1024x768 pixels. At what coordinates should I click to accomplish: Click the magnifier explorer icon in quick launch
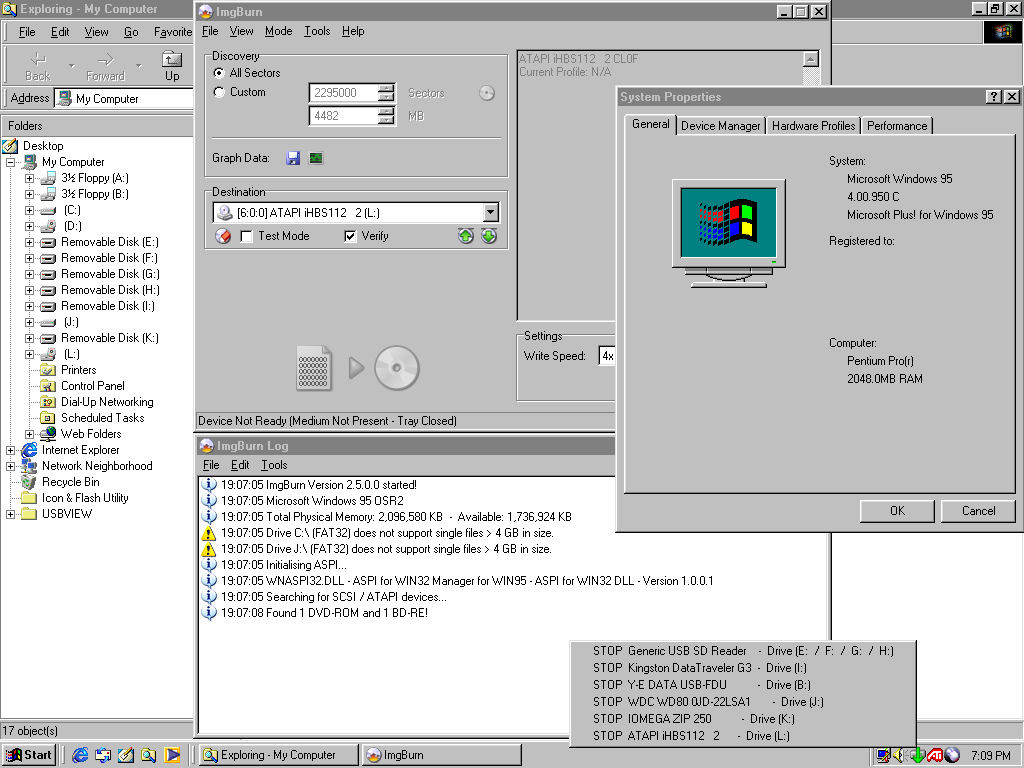[149, 755]
